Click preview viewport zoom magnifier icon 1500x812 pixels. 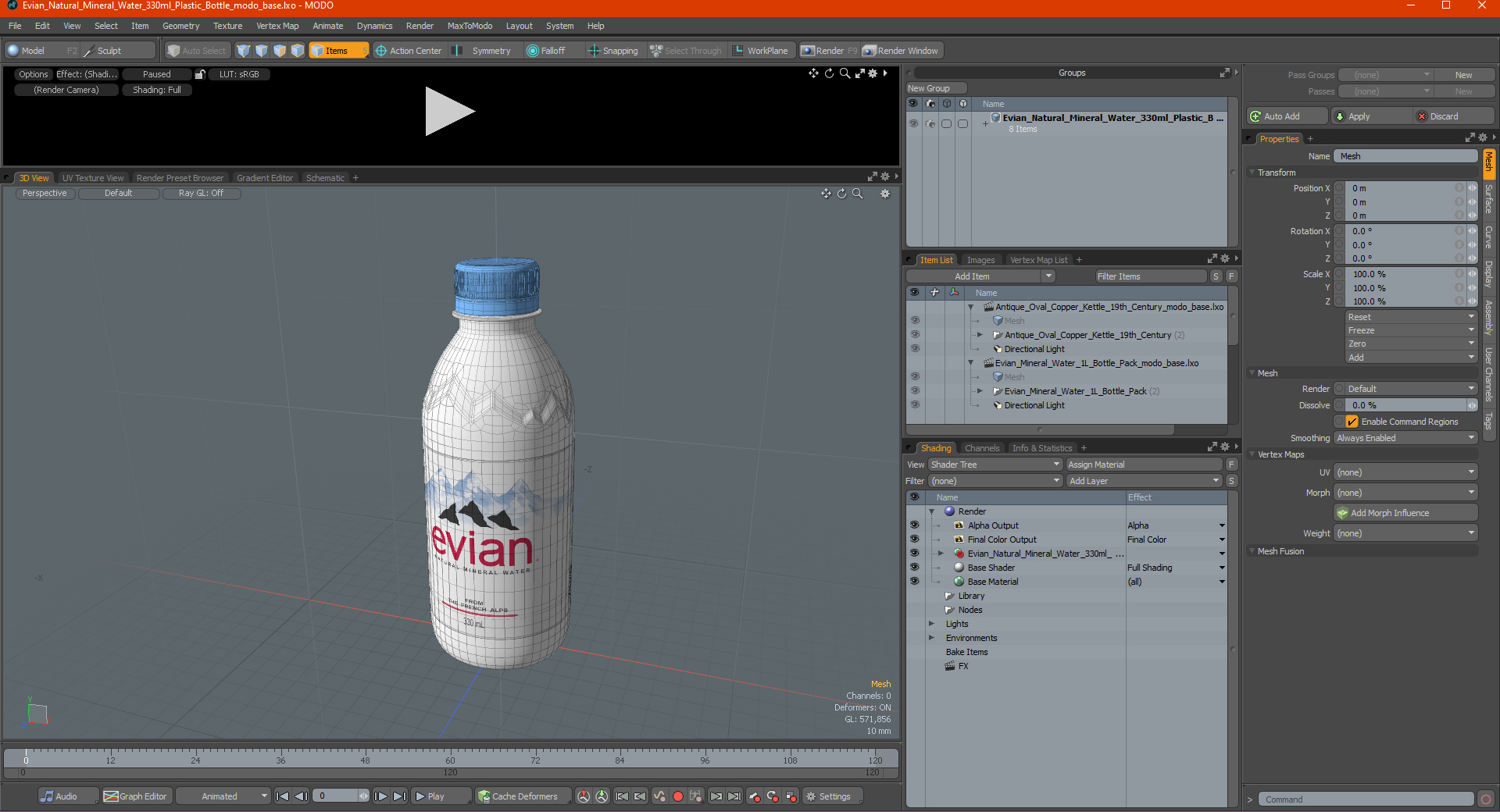tap(845, 73)
